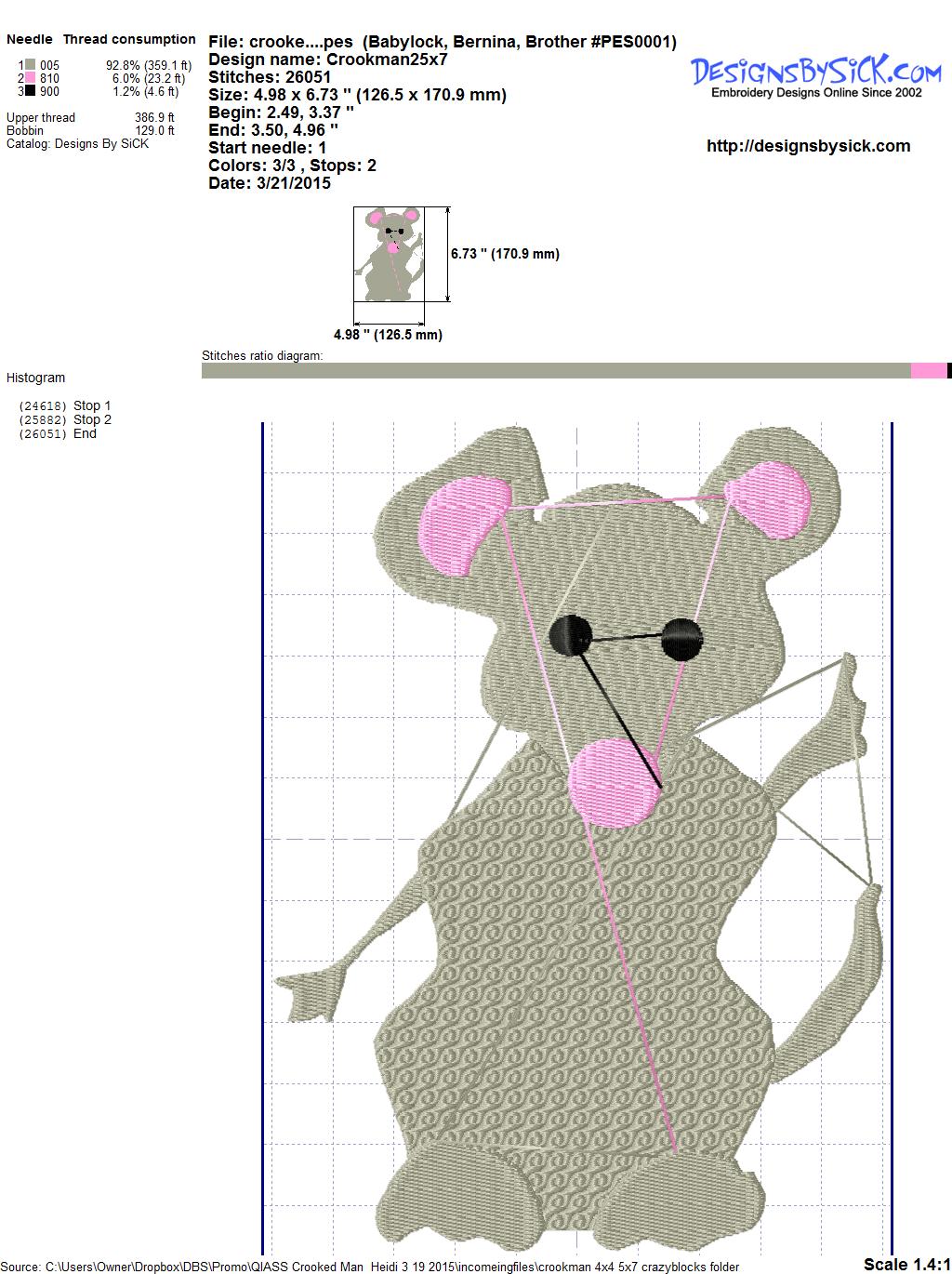Click the small mouse design thumbnail
Image resolution: width=952 pixels, height=1274 pixels.
coord(389,254)
